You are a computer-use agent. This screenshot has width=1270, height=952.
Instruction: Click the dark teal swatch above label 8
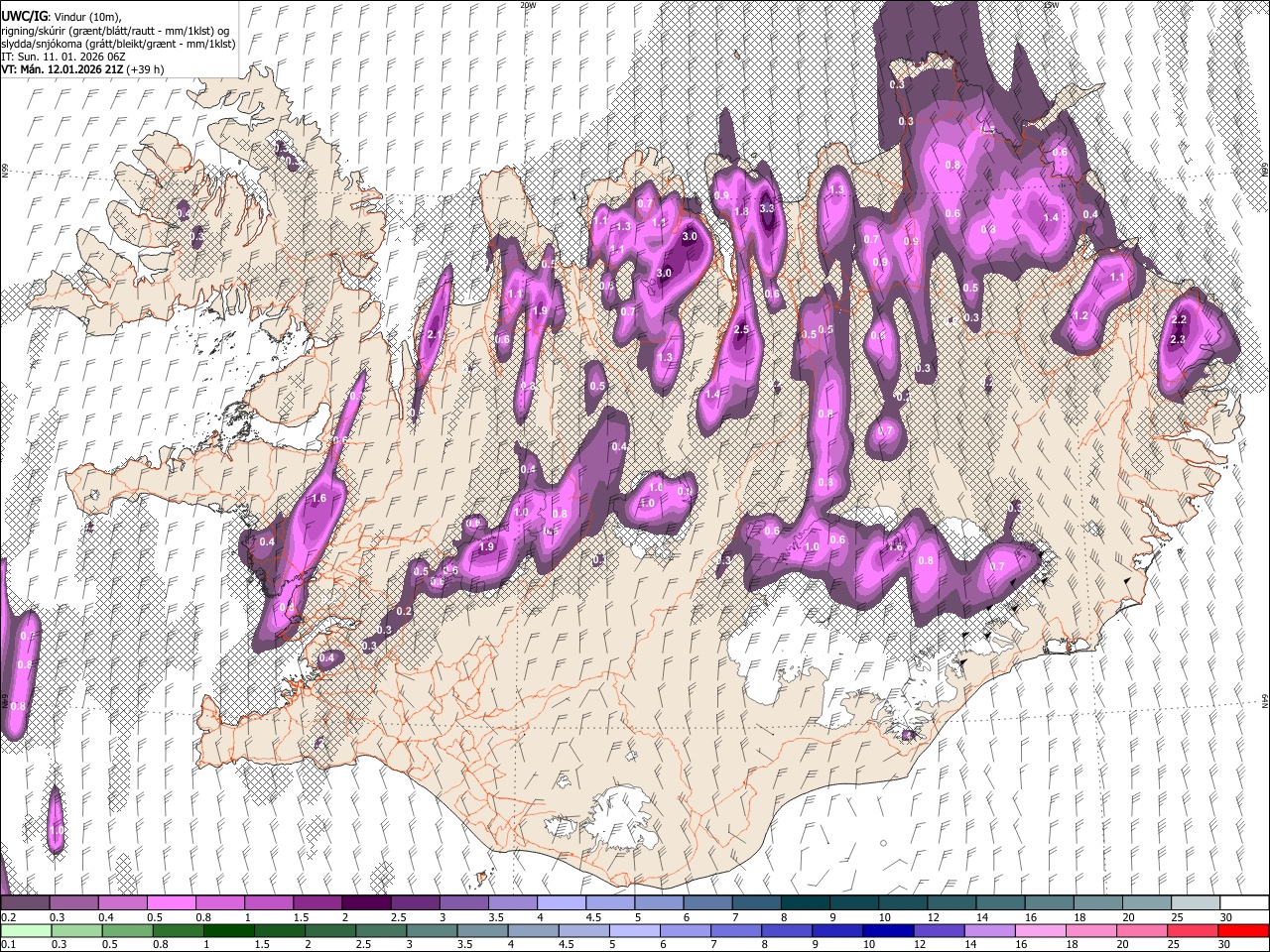pos(806,903)
